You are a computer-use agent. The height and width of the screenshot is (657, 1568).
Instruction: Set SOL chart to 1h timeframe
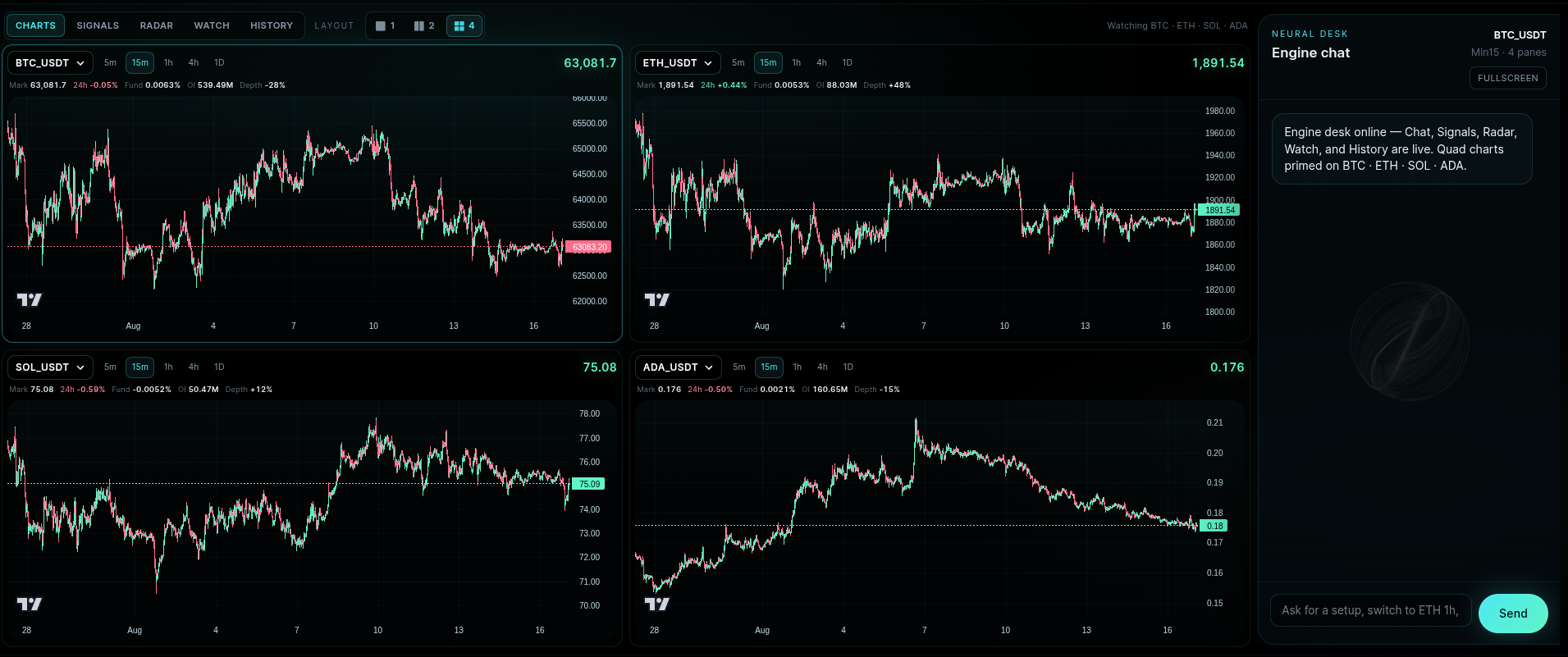point(168,367)
